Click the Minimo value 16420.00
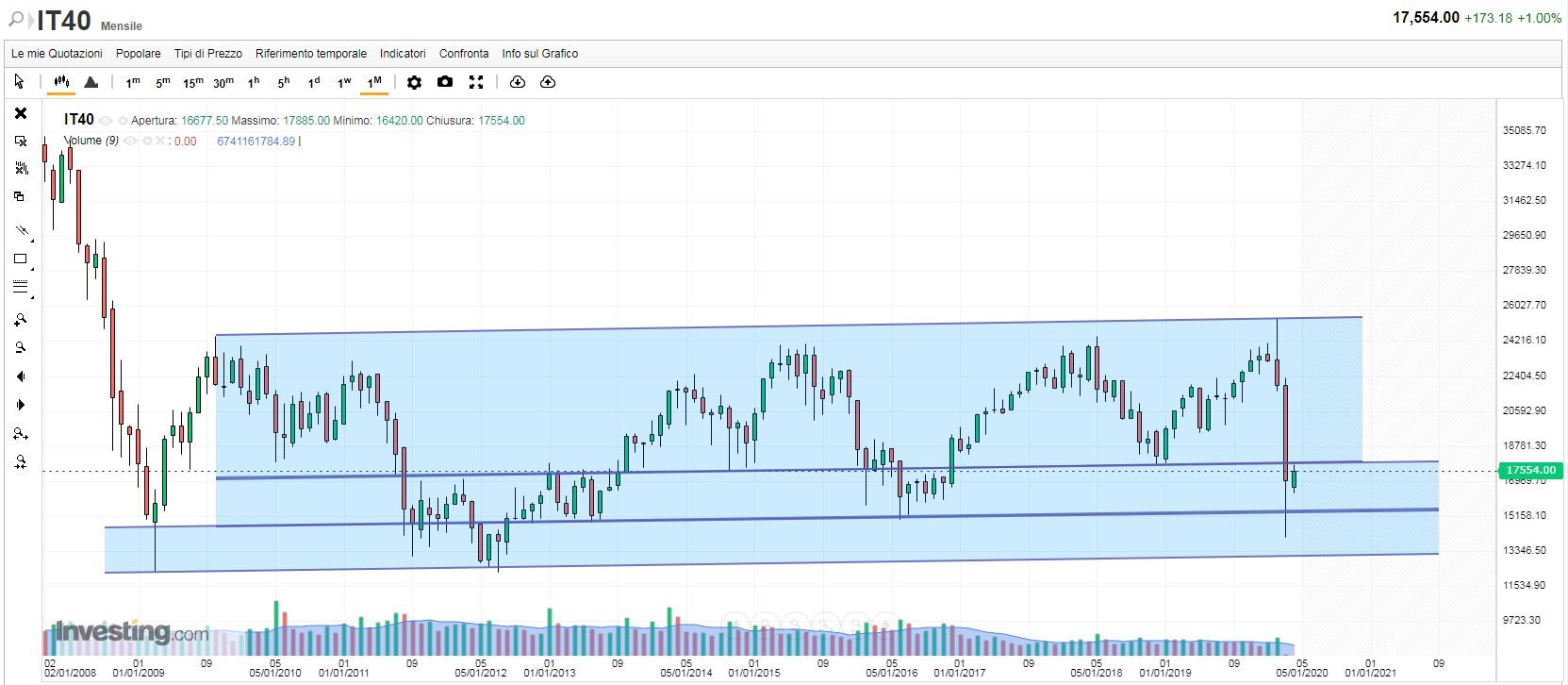The width and height of the screenshot is (1568, 685). click(x=400, y=121)
